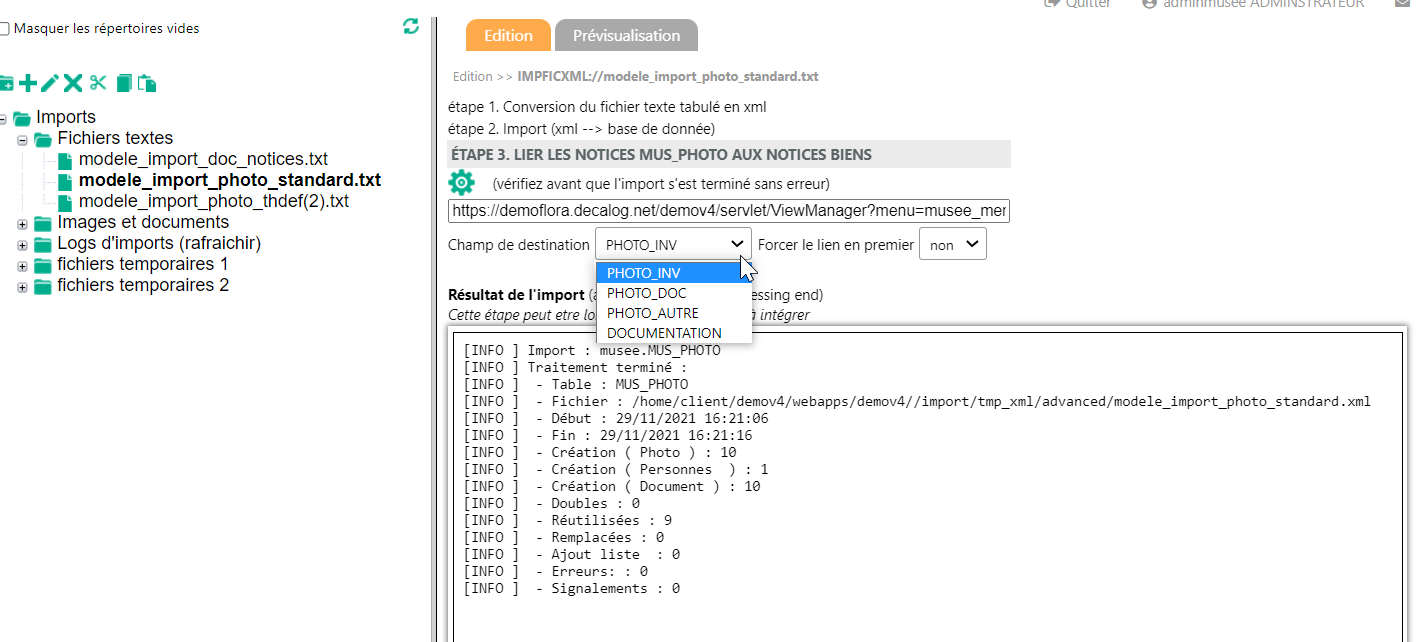Choose PHOTO_DOC in the dropdown list
This screenshot has height=642, width=1420.
point(674,293)
